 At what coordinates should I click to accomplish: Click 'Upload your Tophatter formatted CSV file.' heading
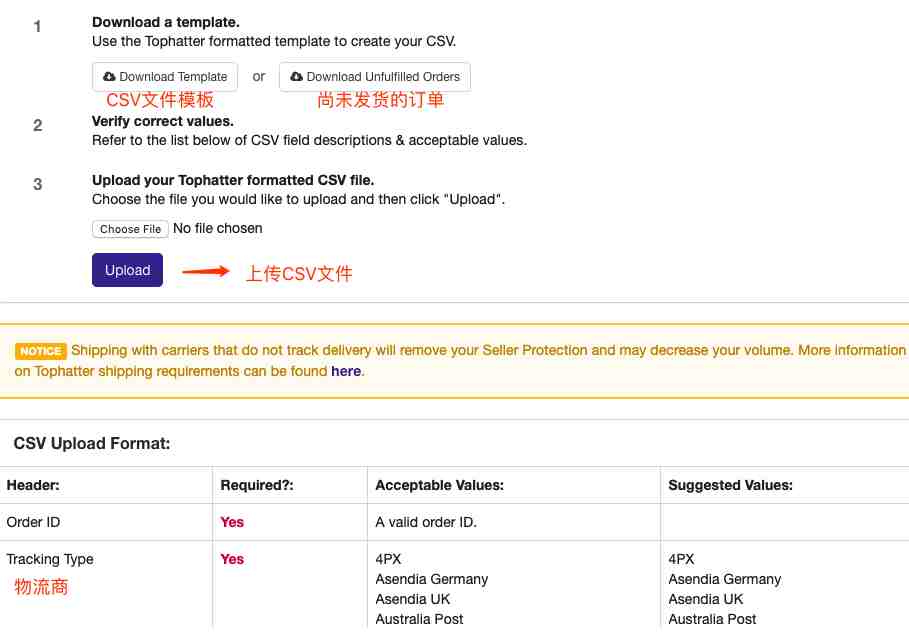pos(233,180)
